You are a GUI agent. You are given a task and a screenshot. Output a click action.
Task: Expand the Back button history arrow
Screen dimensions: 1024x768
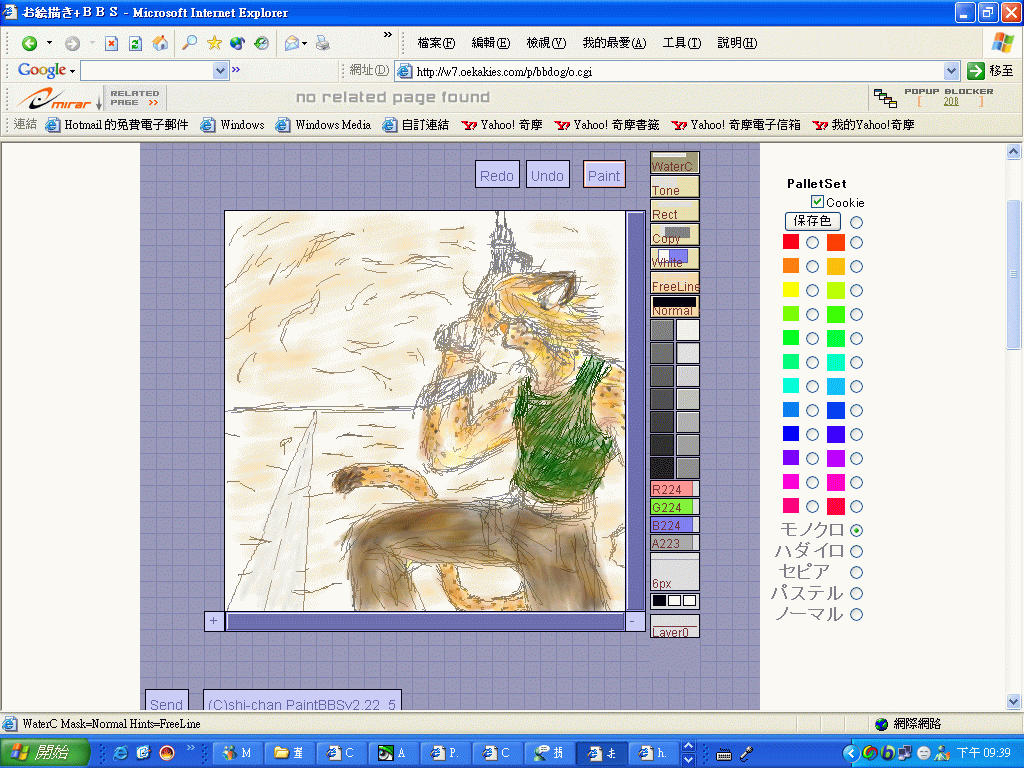[49, 44]
